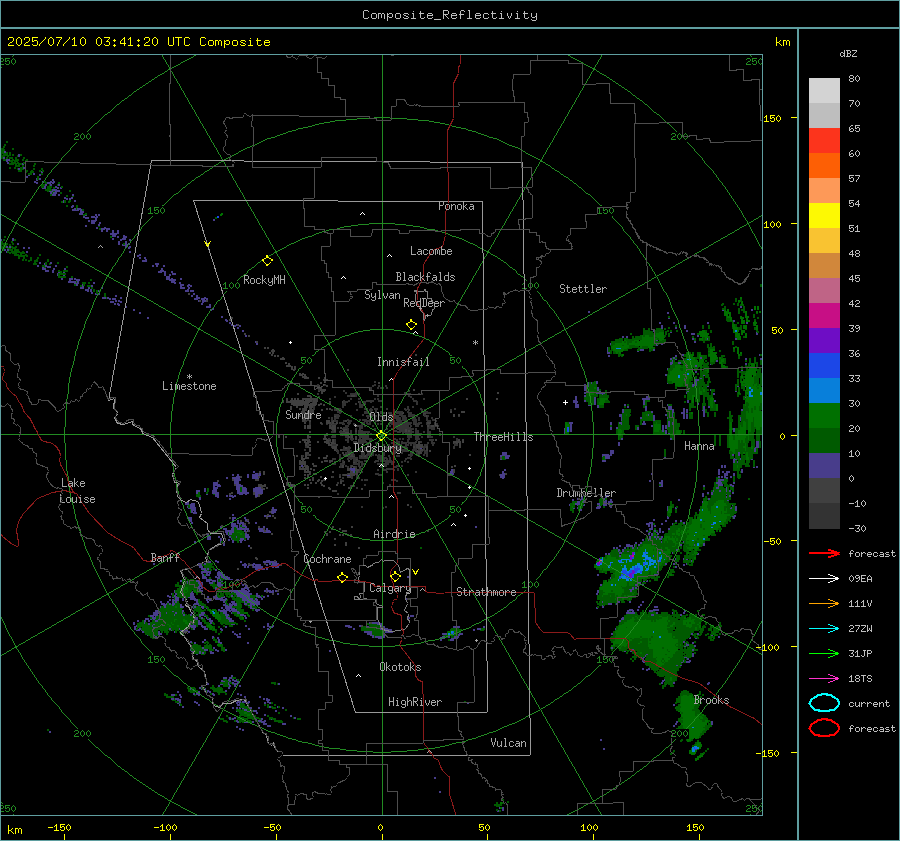
Task: Click the Lake Louise label
Action: (x=77, y=491)
